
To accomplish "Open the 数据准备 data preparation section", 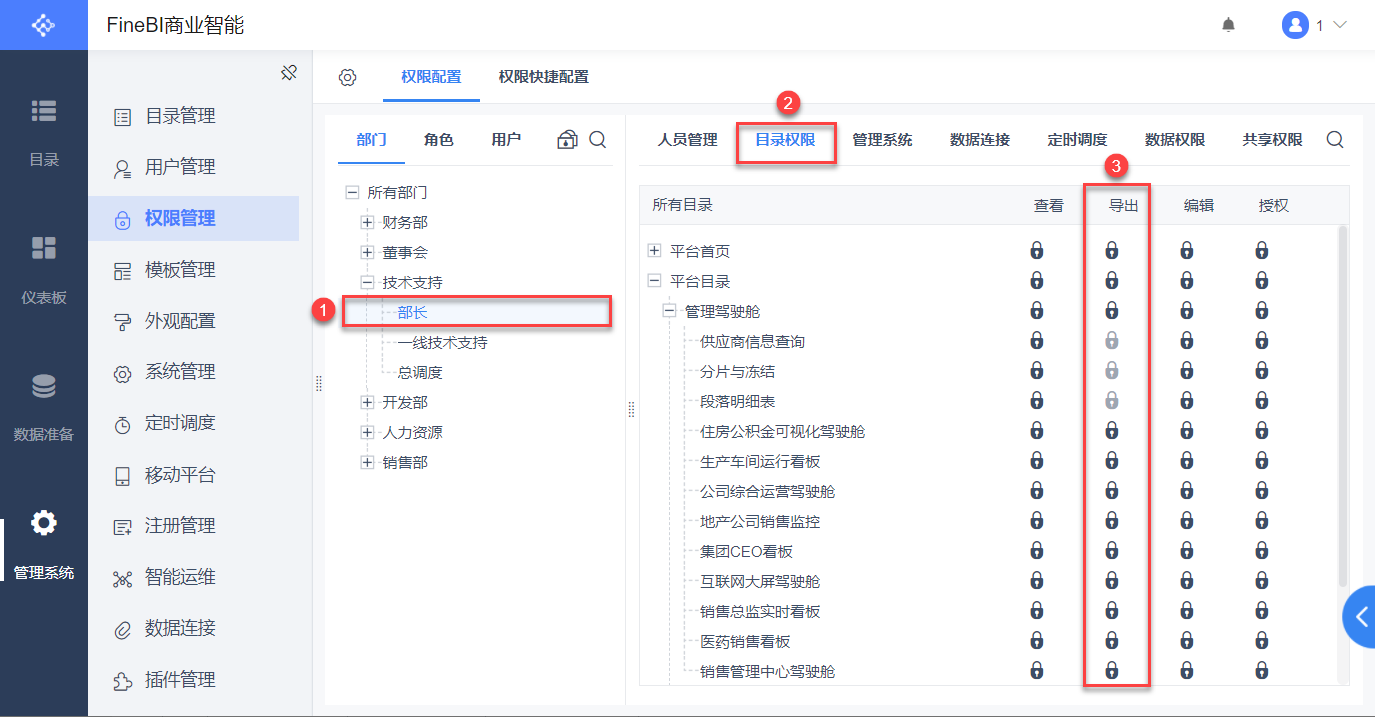I will pos(44,406).
